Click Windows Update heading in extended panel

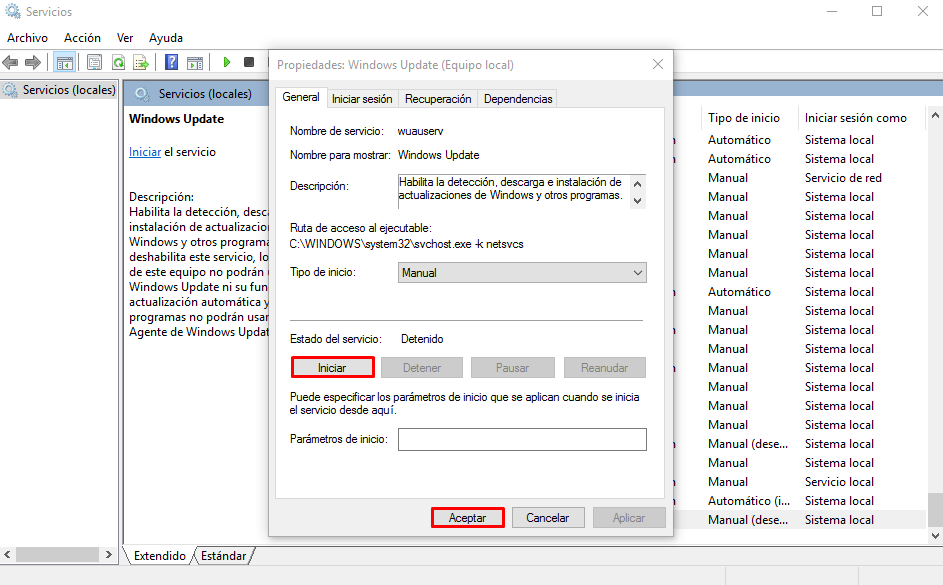(176, 119)
